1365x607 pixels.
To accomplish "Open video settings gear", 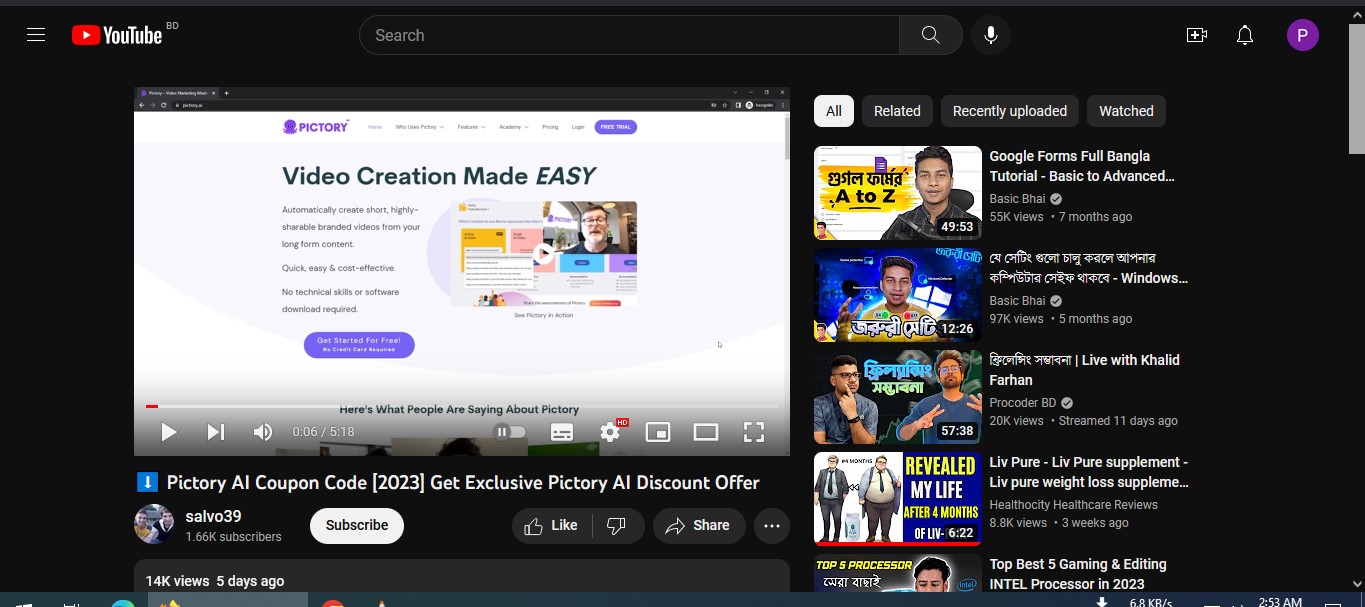I will pyautogui.click(x=610, y=432).
